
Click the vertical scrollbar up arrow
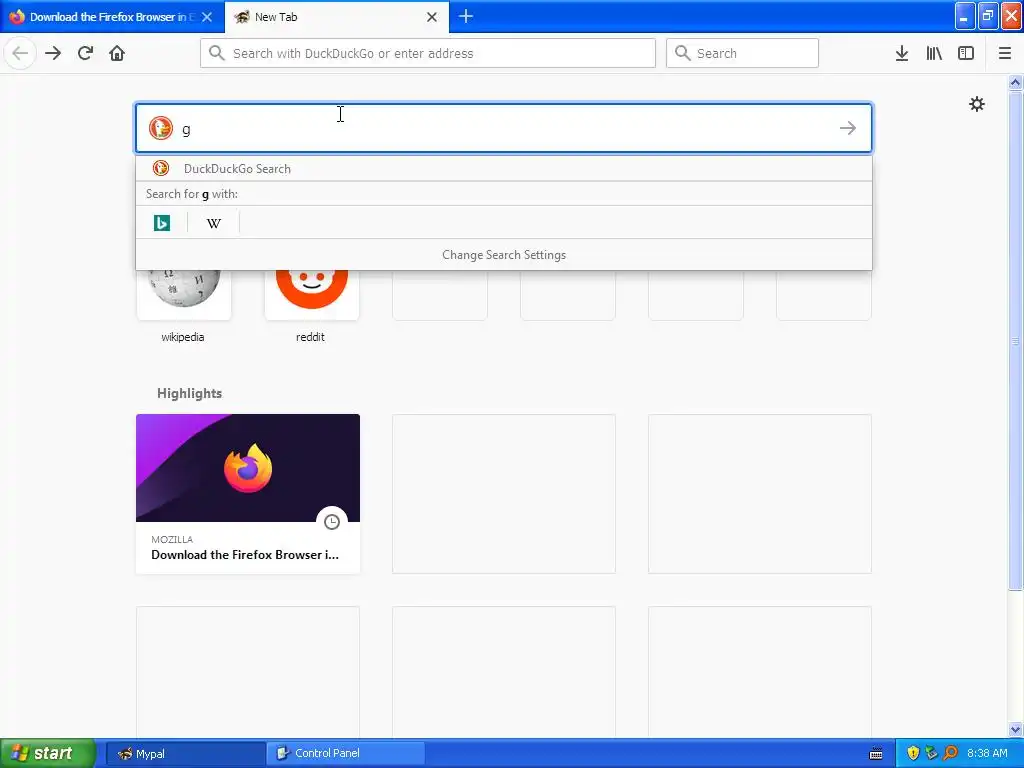point(1015,82)
